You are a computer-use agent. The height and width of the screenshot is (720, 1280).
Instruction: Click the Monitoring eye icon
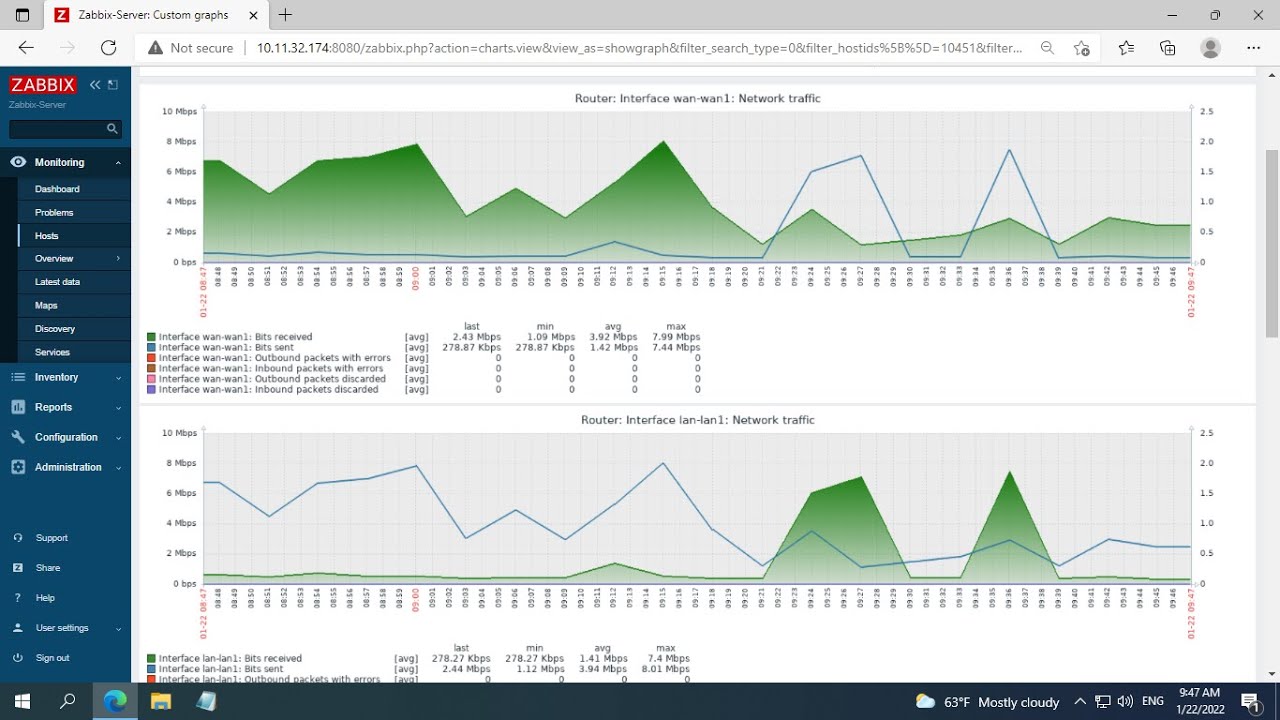(18, 162)
